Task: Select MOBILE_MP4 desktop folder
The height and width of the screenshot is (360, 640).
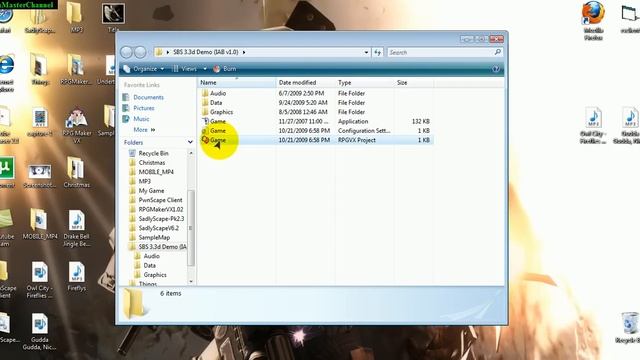Action: (40, 224)
